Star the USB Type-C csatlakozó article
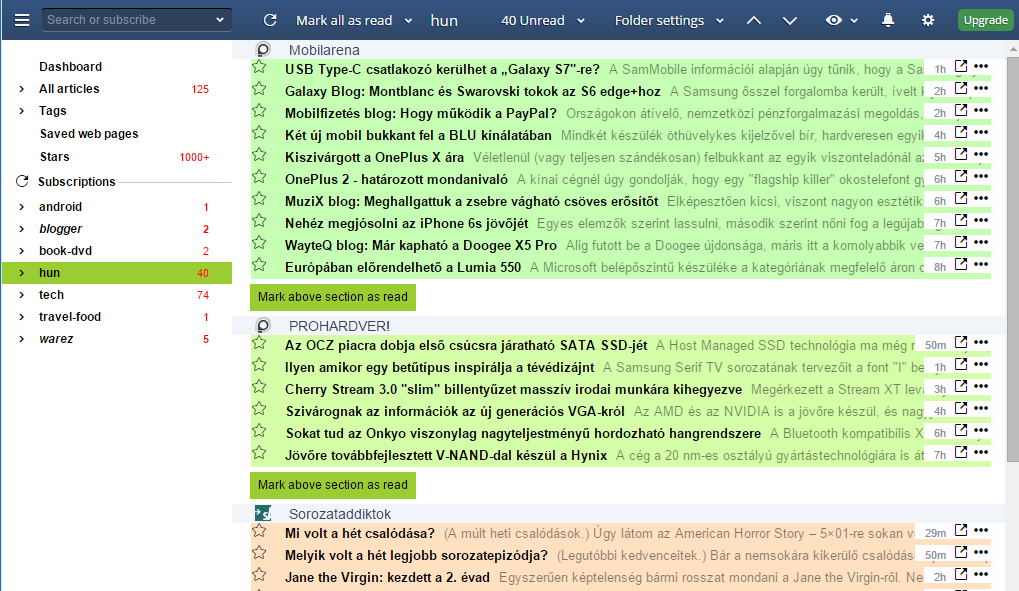Image resolution: width=1019 pixels, height=591 pixels. 260,67
